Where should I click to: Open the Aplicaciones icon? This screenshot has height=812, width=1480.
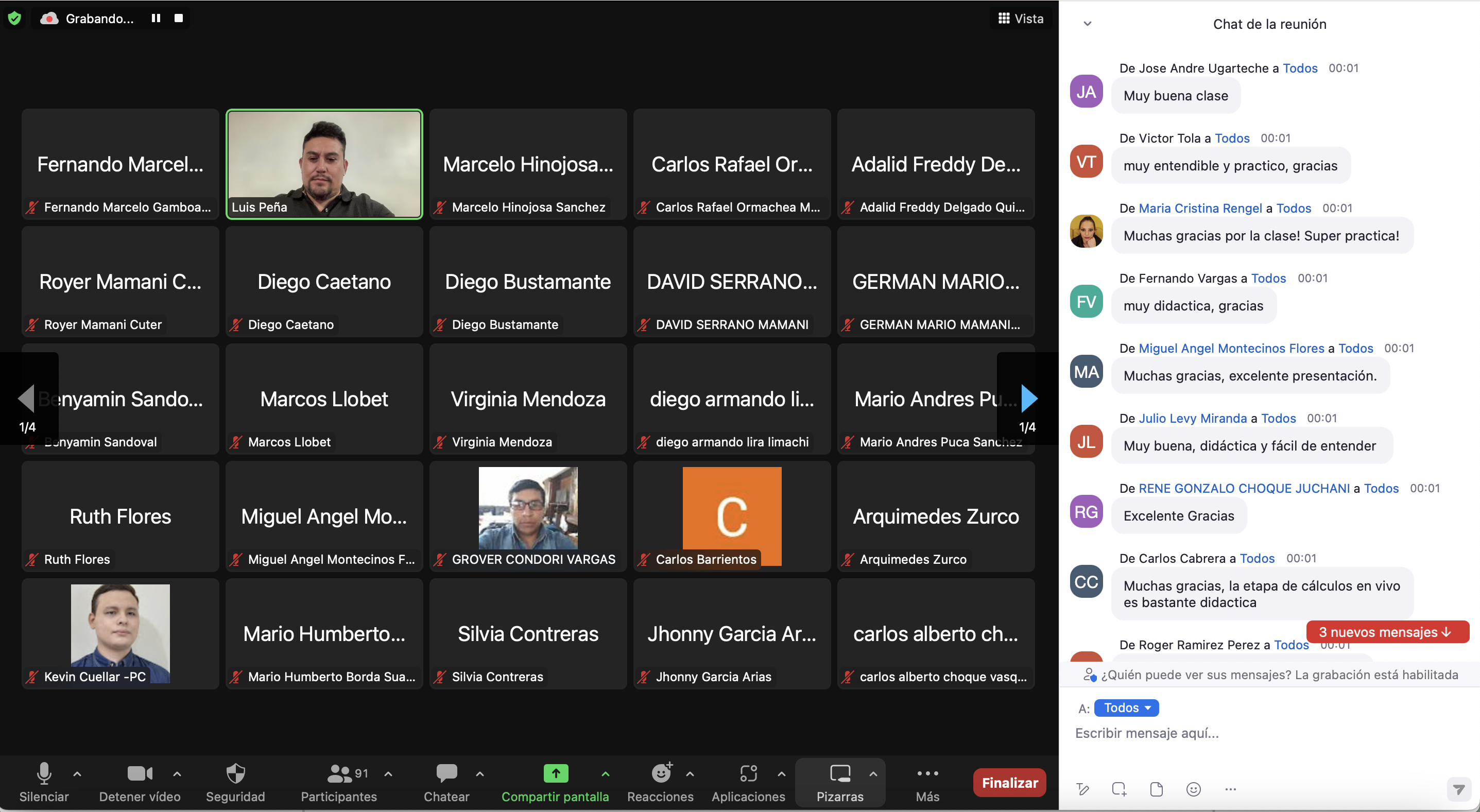pyautogui.click(x=748, y=774)
